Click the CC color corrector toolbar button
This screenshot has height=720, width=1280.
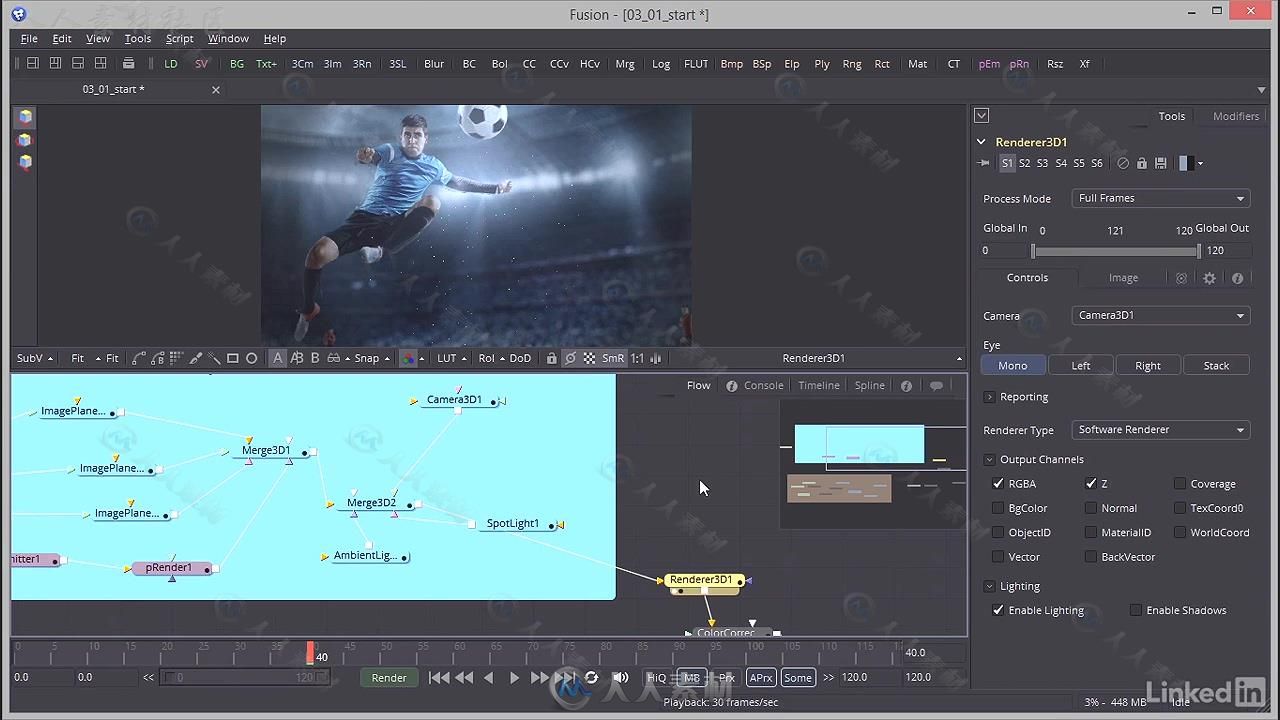tap(529, 64)
